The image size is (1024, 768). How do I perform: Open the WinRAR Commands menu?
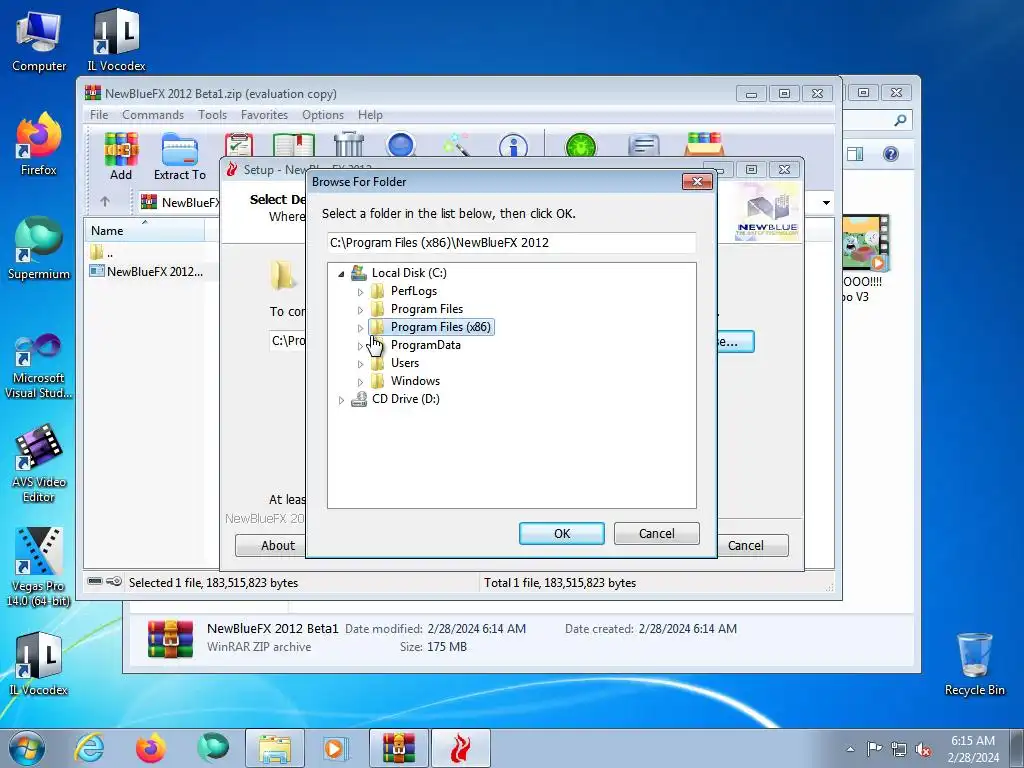[x=153, y=115]
